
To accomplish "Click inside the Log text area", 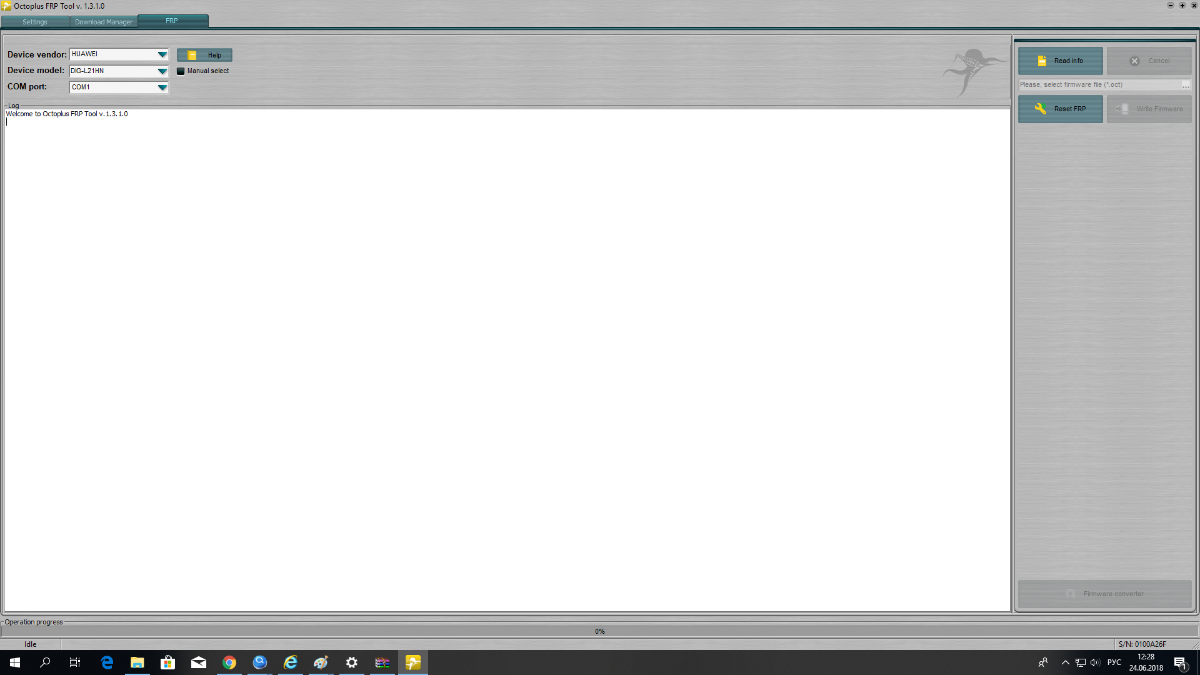I will 507,360.
